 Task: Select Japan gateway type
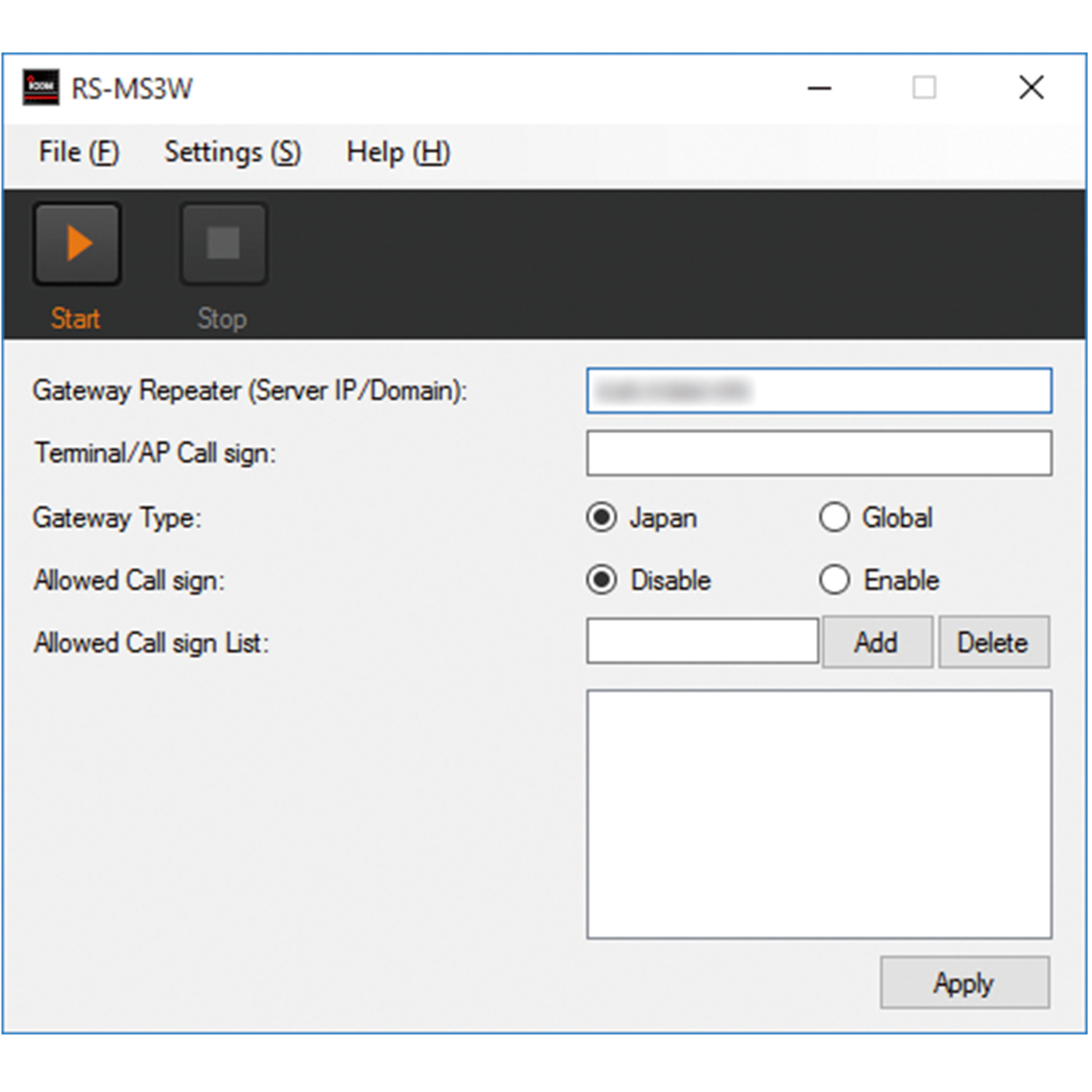[x=602, y=518]
